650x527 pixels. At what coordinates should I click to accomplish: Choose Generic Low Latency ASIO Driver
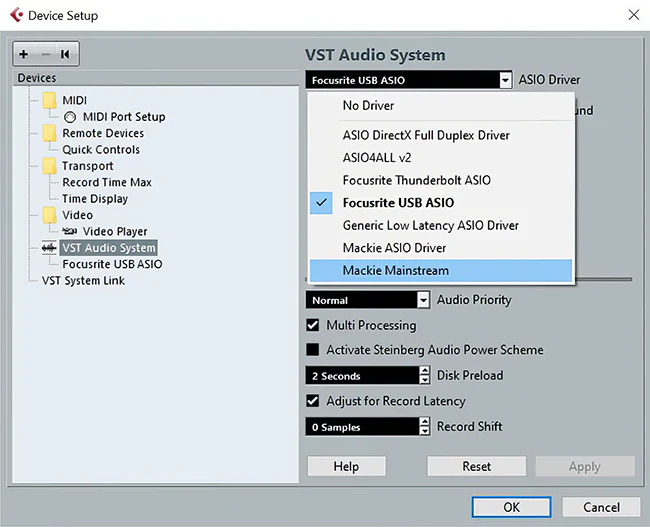coord(441,225)
